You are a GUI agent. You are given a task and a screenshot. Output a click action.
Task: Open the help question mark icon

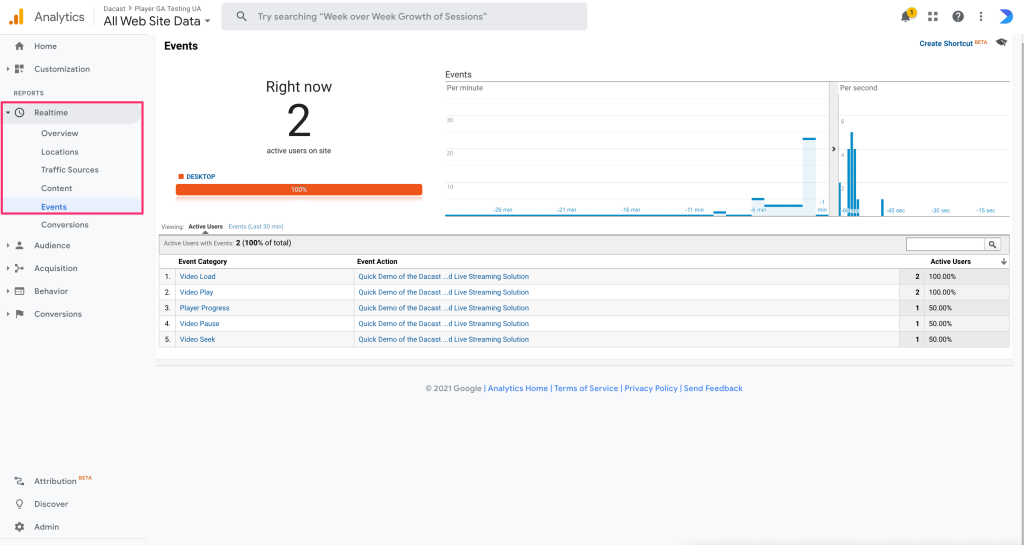[x=957, y=16]
